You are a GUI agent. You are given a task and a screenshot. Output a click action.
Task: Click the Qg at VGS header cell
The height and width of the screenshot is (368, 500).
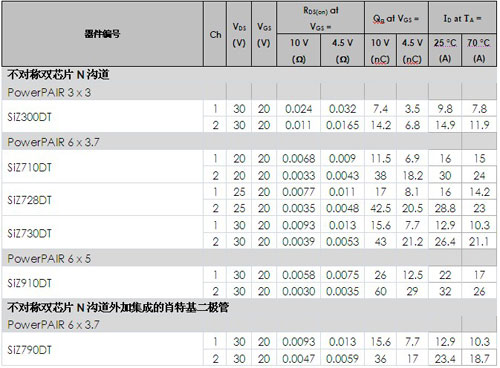396,18
